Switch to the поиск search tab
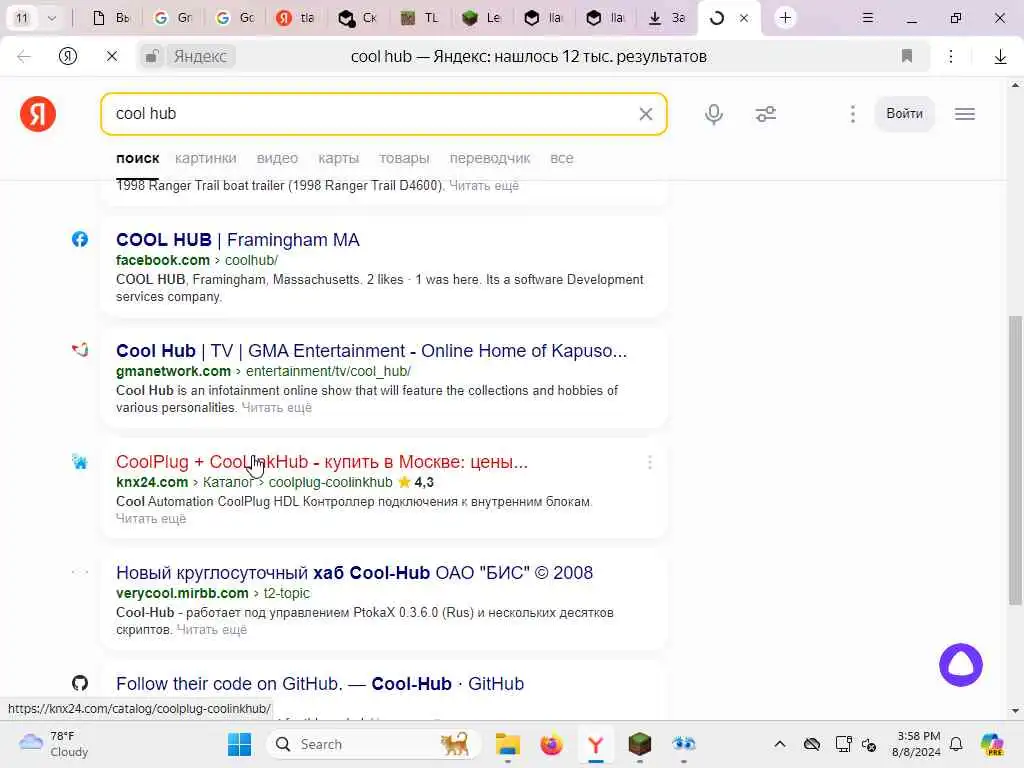This screenshot has width=1024, height=768. pos(138,158)
